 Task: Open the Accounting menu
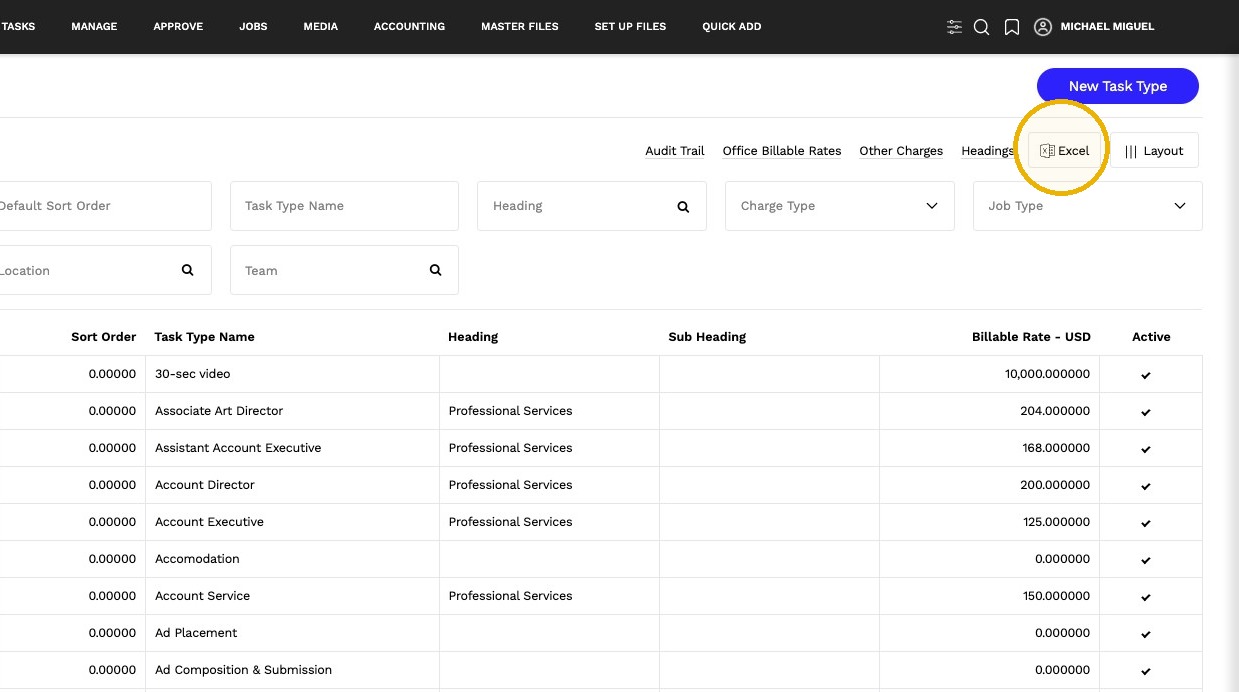point(409,27)
